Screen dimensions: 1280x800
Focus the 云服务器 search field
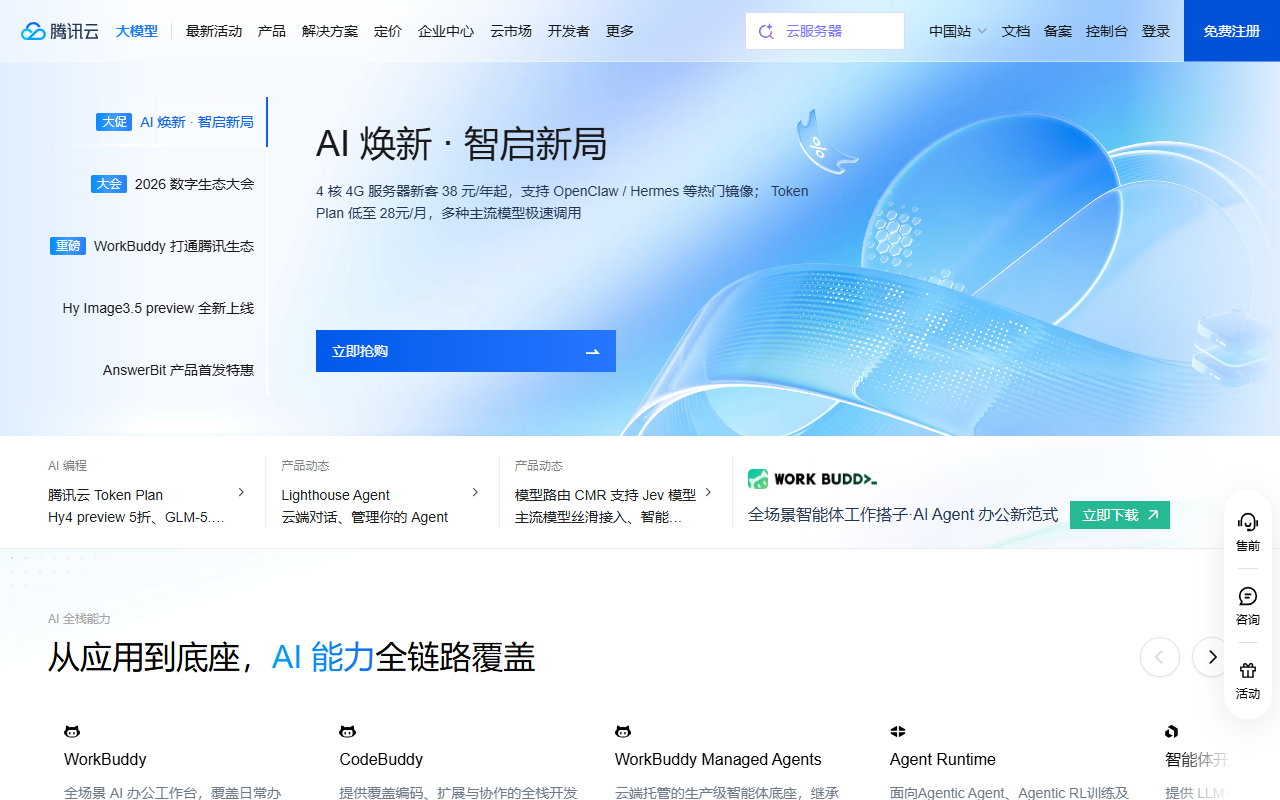[825, 31]
